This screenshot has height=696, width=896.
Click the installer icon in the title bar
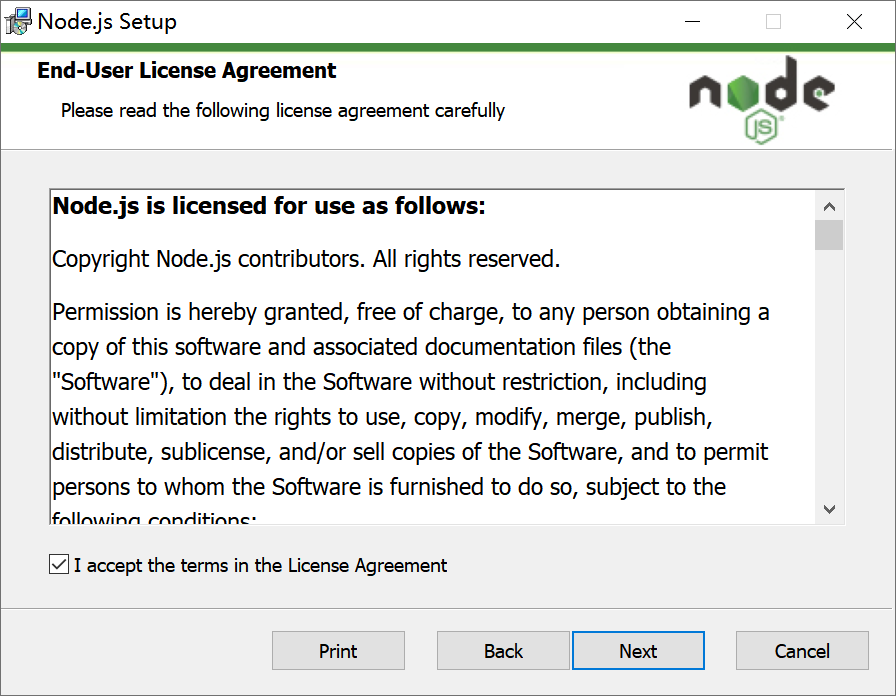(x=19, y=21)
